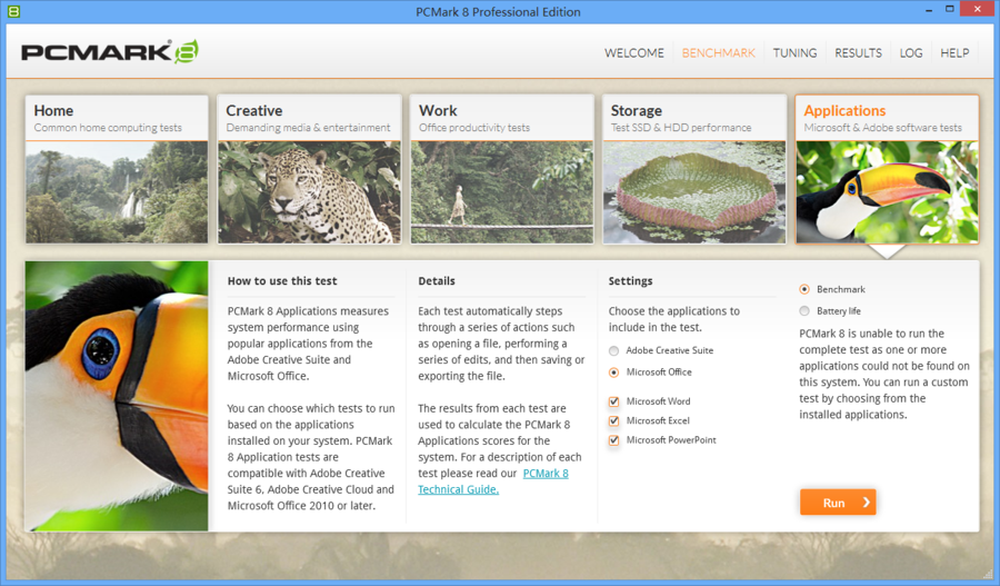Open the Welcome tab
The width and height of the screenshot is (1000, 586).
point(634,53)
